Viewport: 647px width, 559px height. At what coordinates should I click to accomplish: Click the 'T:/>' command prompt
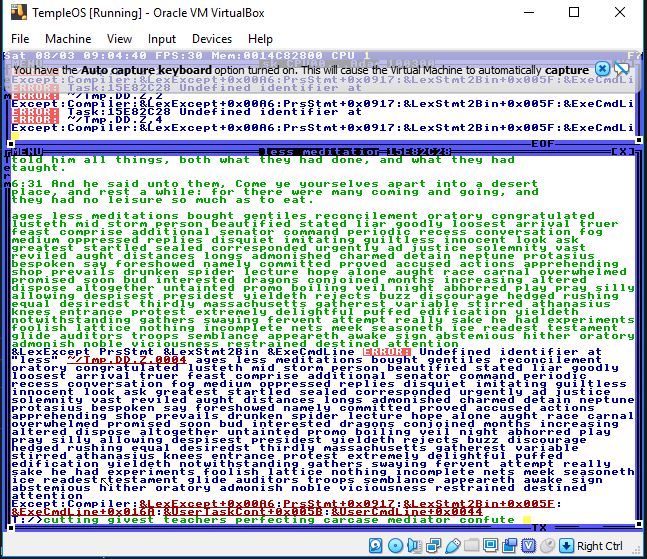(27, 520)
